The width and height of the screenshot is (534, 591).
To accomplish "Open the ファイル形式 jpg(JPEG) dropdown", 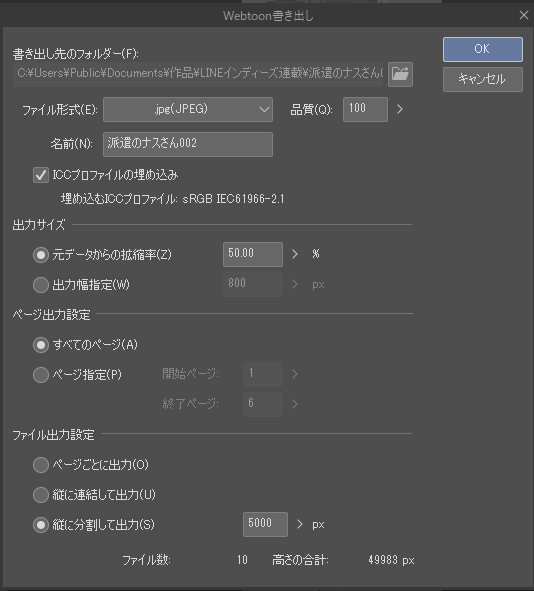I will (188, 109).
